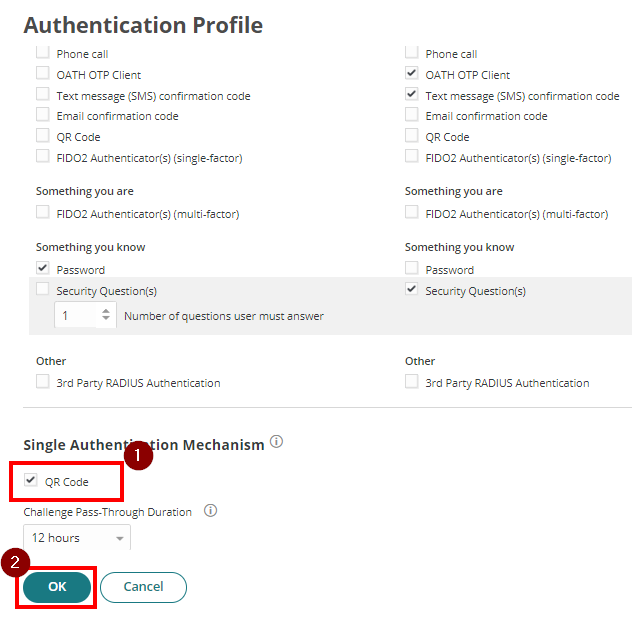This screenshot has height=618, width=632.
Task: Check 3rd Party RADIUS Authentication, right column
Action: (412, 381)
